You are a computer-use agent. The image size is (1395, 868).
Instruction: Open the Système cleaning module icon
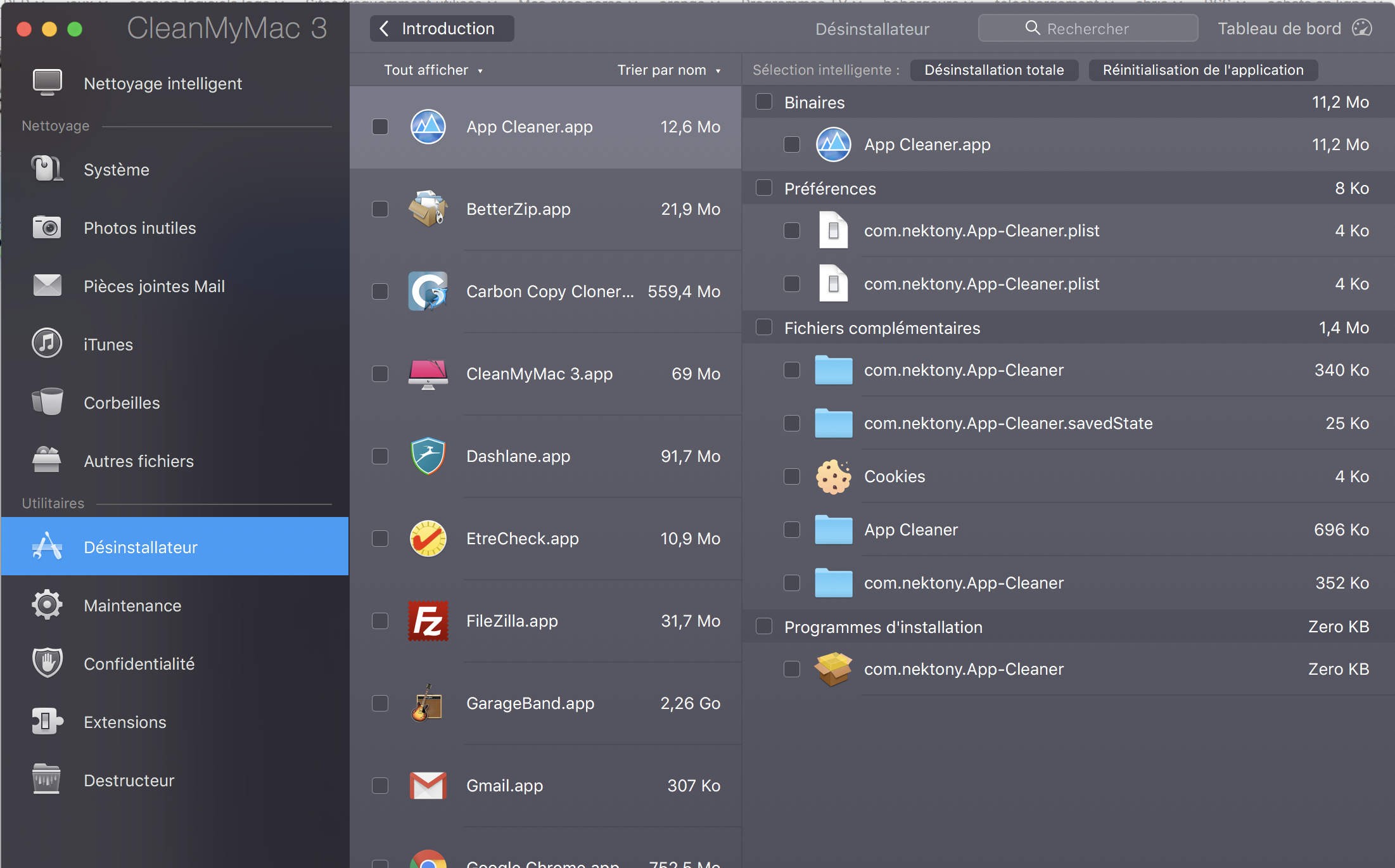point(47,169)
